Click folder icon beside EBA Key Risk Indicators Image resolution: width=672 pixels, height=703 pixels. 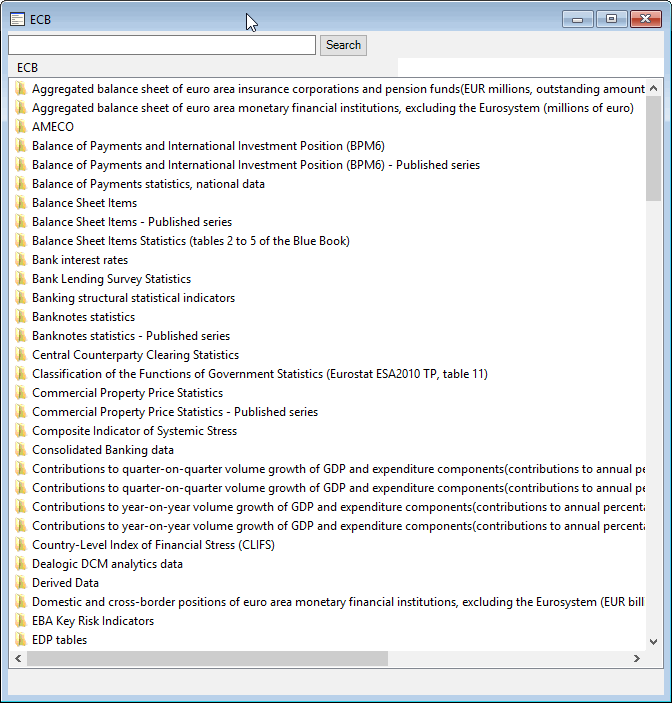[x=21, y=621]
